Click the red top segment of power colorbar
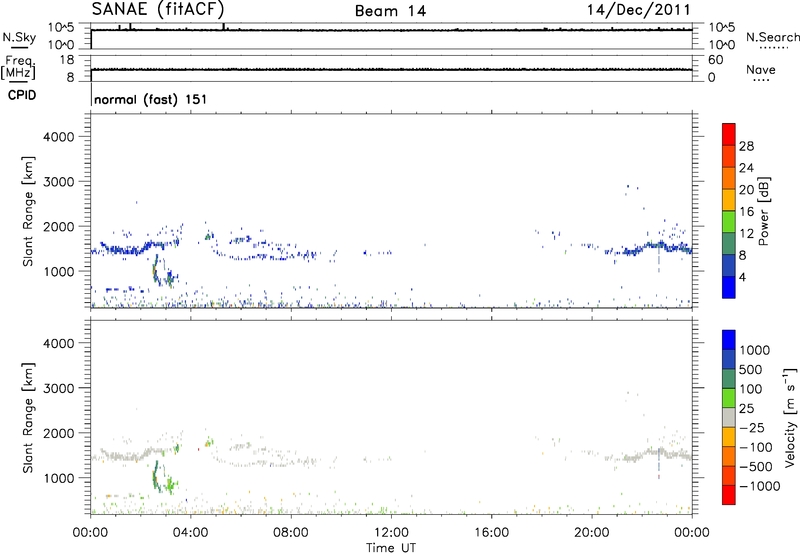800x554 pixels. coord(729,134)
